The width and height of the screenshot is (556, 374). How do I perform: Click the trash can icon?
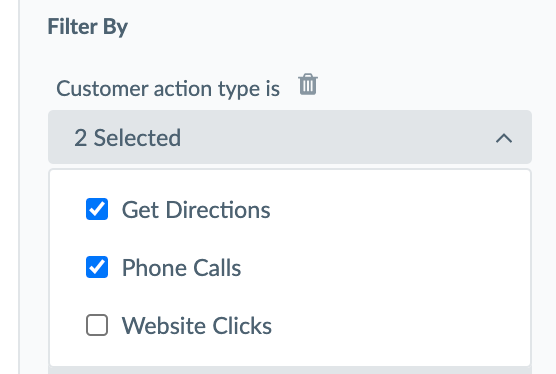coord(308,84)
